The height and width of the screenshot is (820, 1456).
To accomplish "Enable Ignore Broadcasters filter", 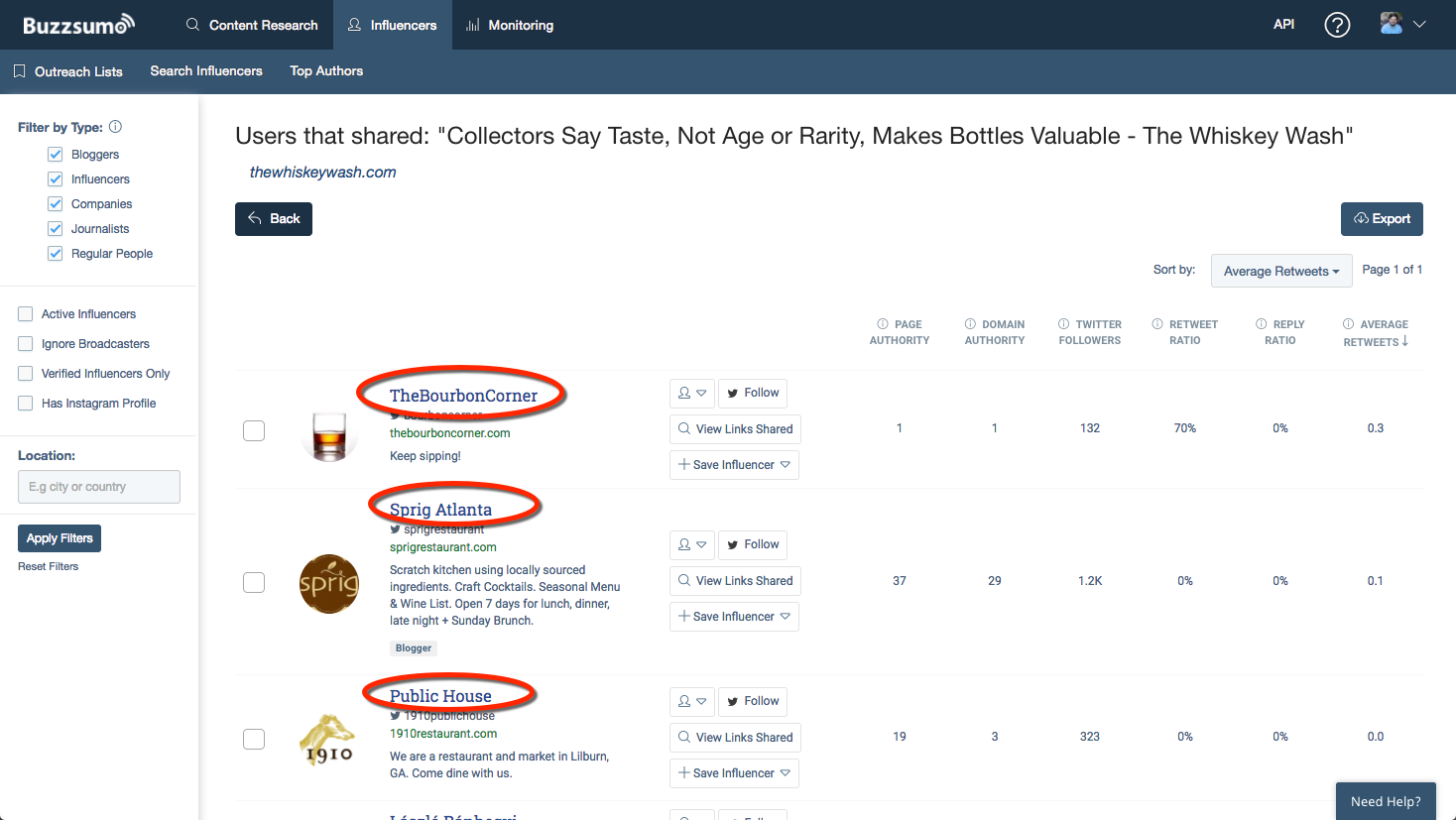I will point(26,344).
